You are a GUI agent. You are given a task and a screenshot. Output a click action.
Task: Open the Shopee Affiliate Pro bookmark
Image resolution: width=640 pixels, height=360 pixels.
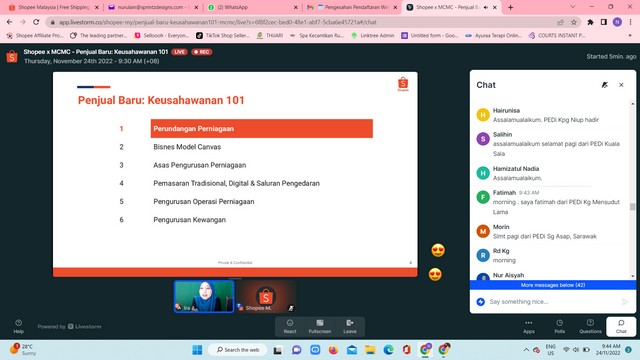[35, 36]
